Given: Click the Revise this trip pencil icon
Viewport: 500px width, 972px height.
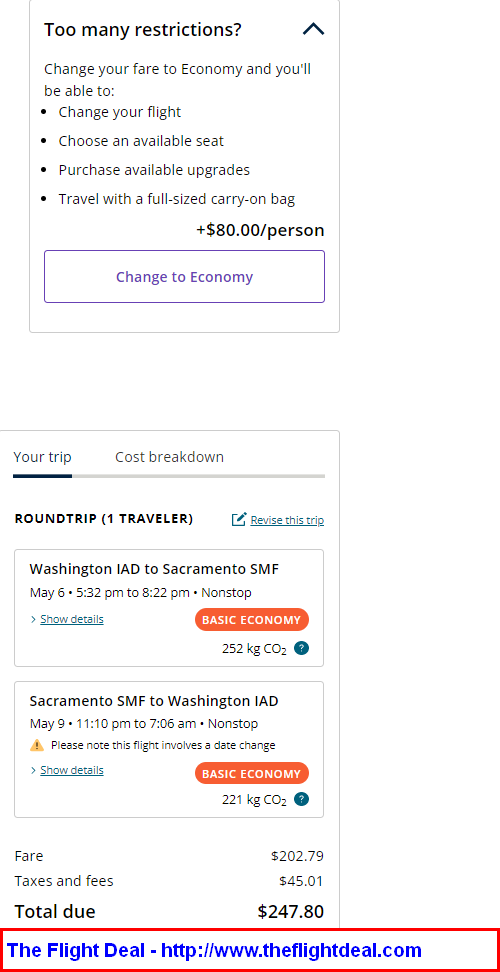Looking at the screenshot, I should [239, 519].
